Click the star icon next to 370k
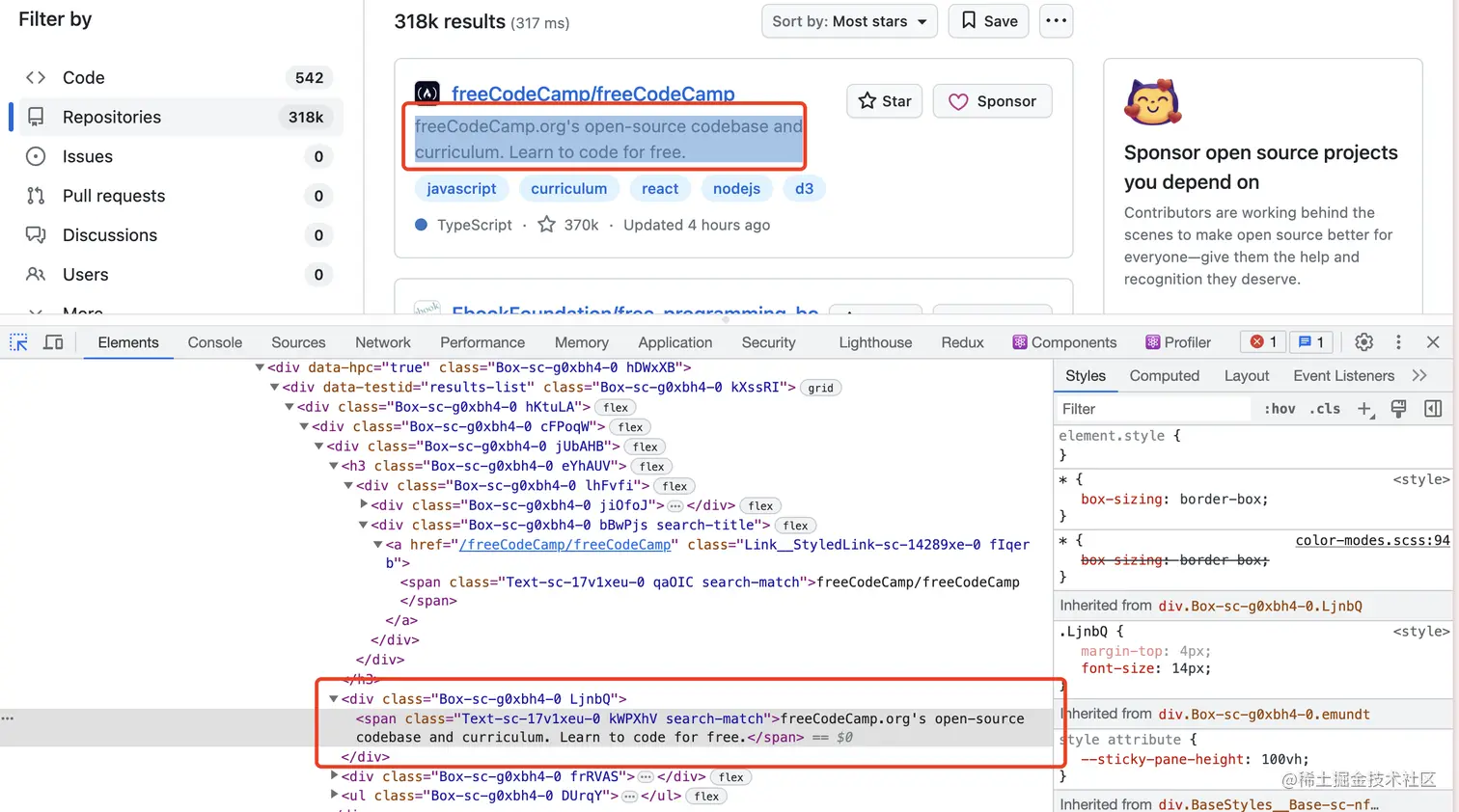This screenshot has width=1459, height=812. [546, 225]
